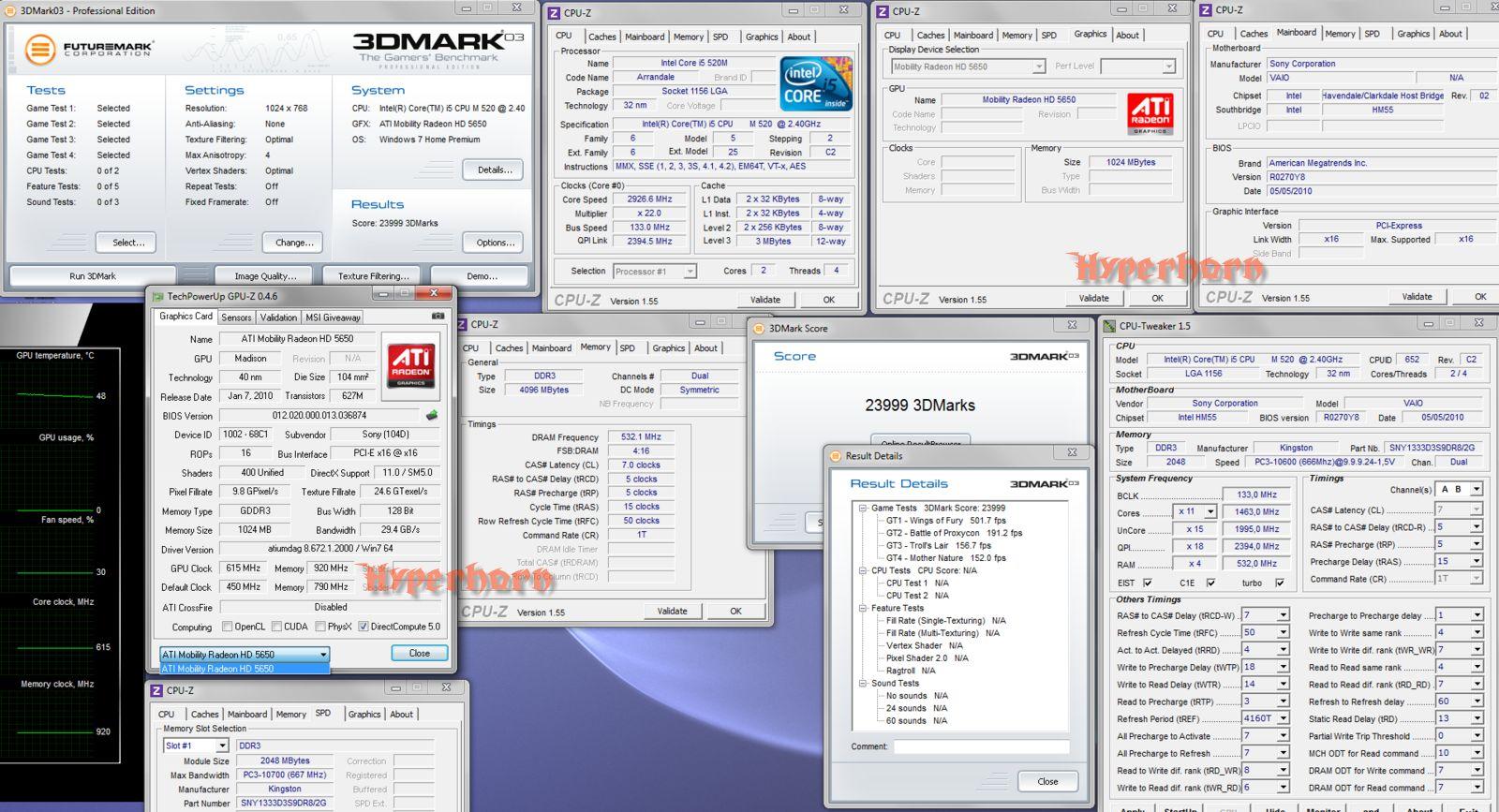Open the Slot #1 dropdown in the CPU-Z SPD window

pyautogui.click(x=196, y=746)
